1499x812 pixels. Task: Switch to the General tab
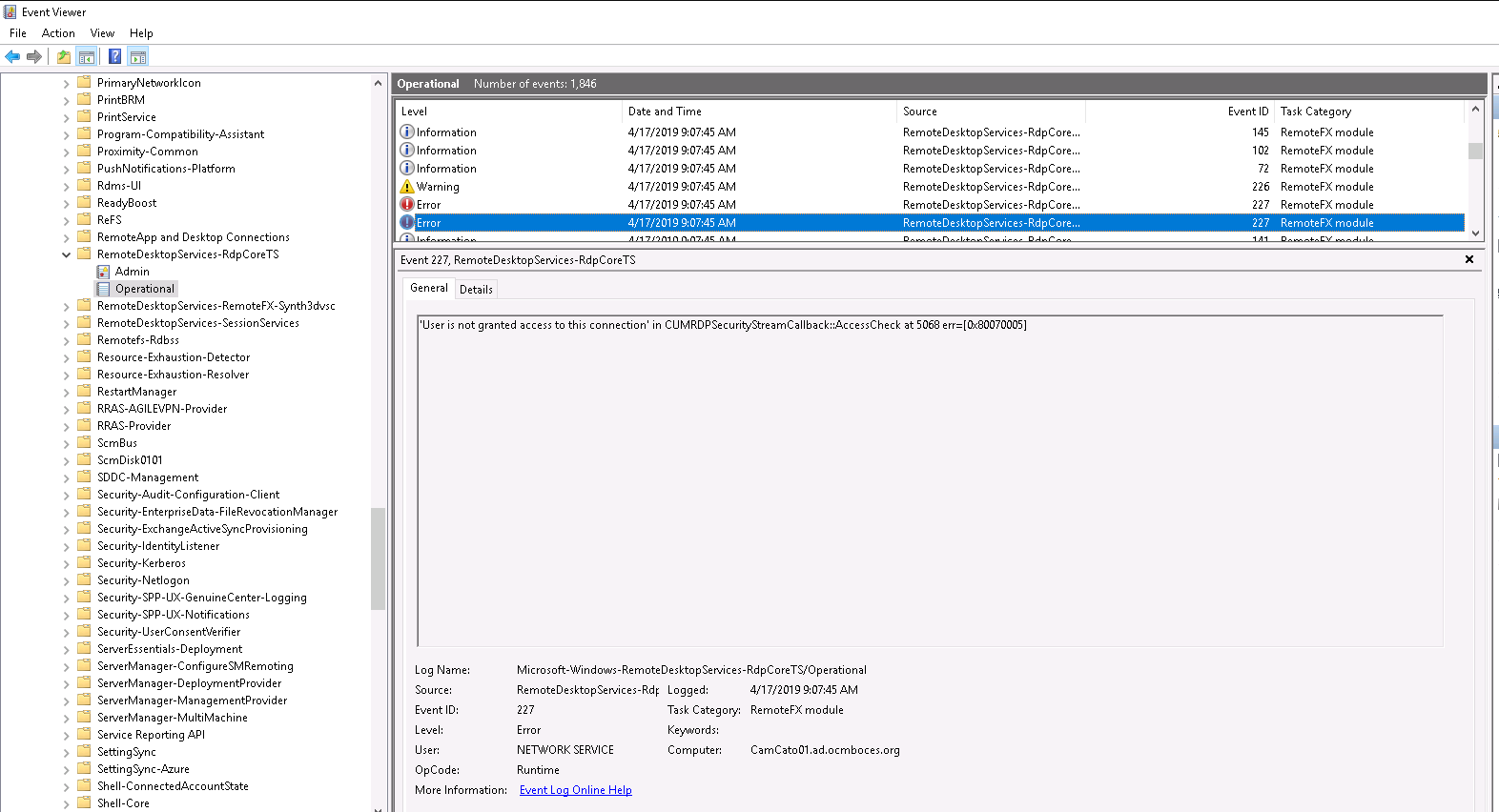click(x=429, y=288)
